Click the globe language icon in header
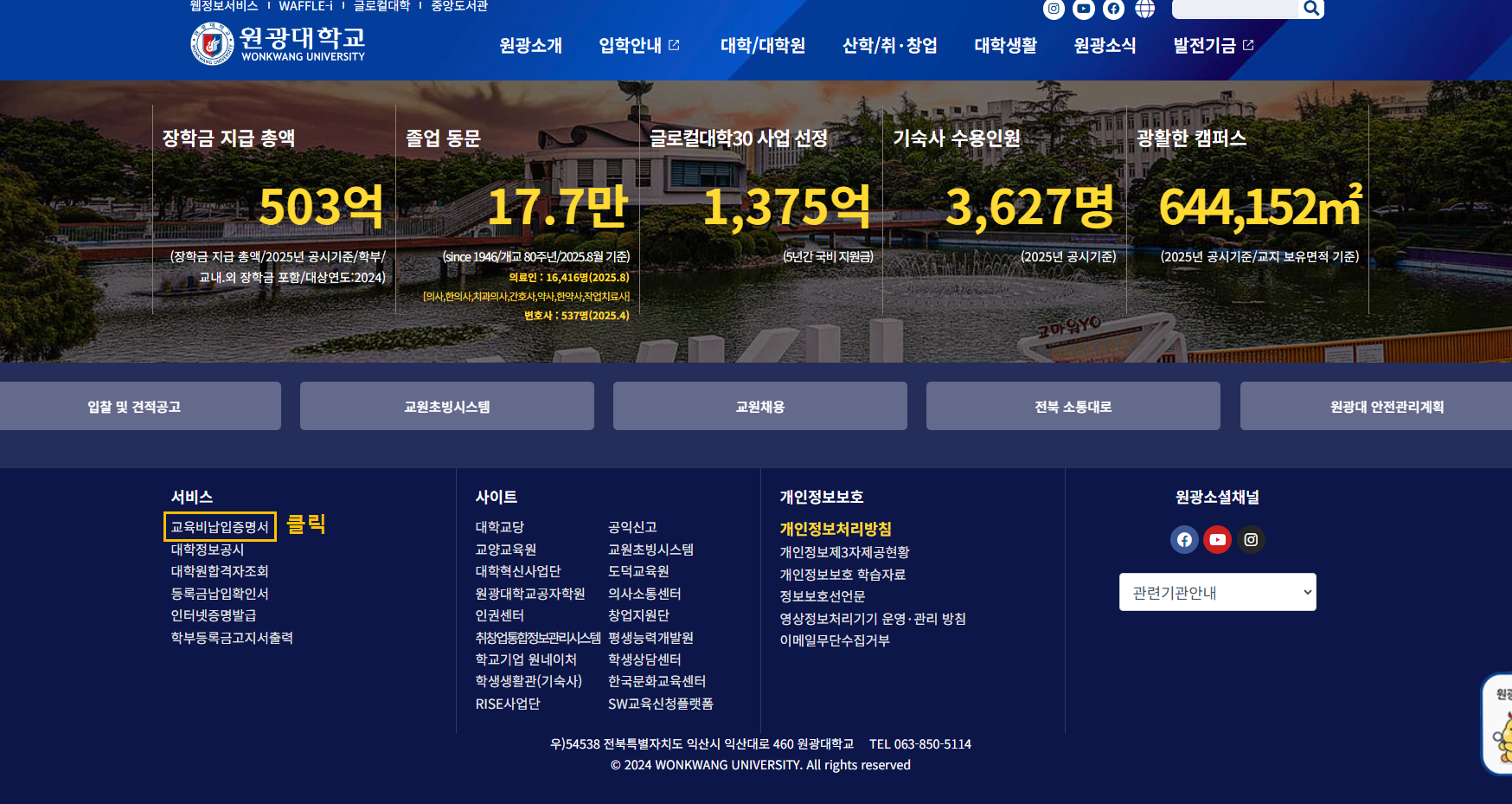 (1144, 9)
